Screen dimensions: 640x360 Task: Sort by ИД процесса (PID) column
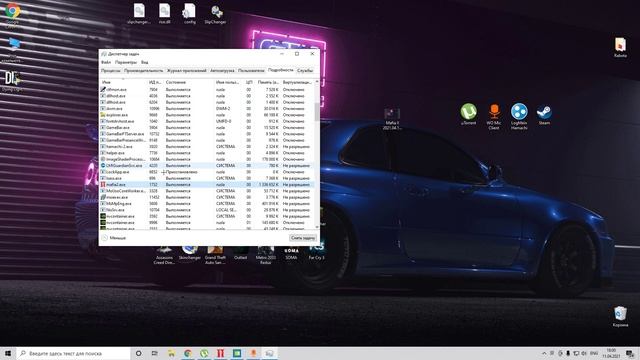point(156,82)
